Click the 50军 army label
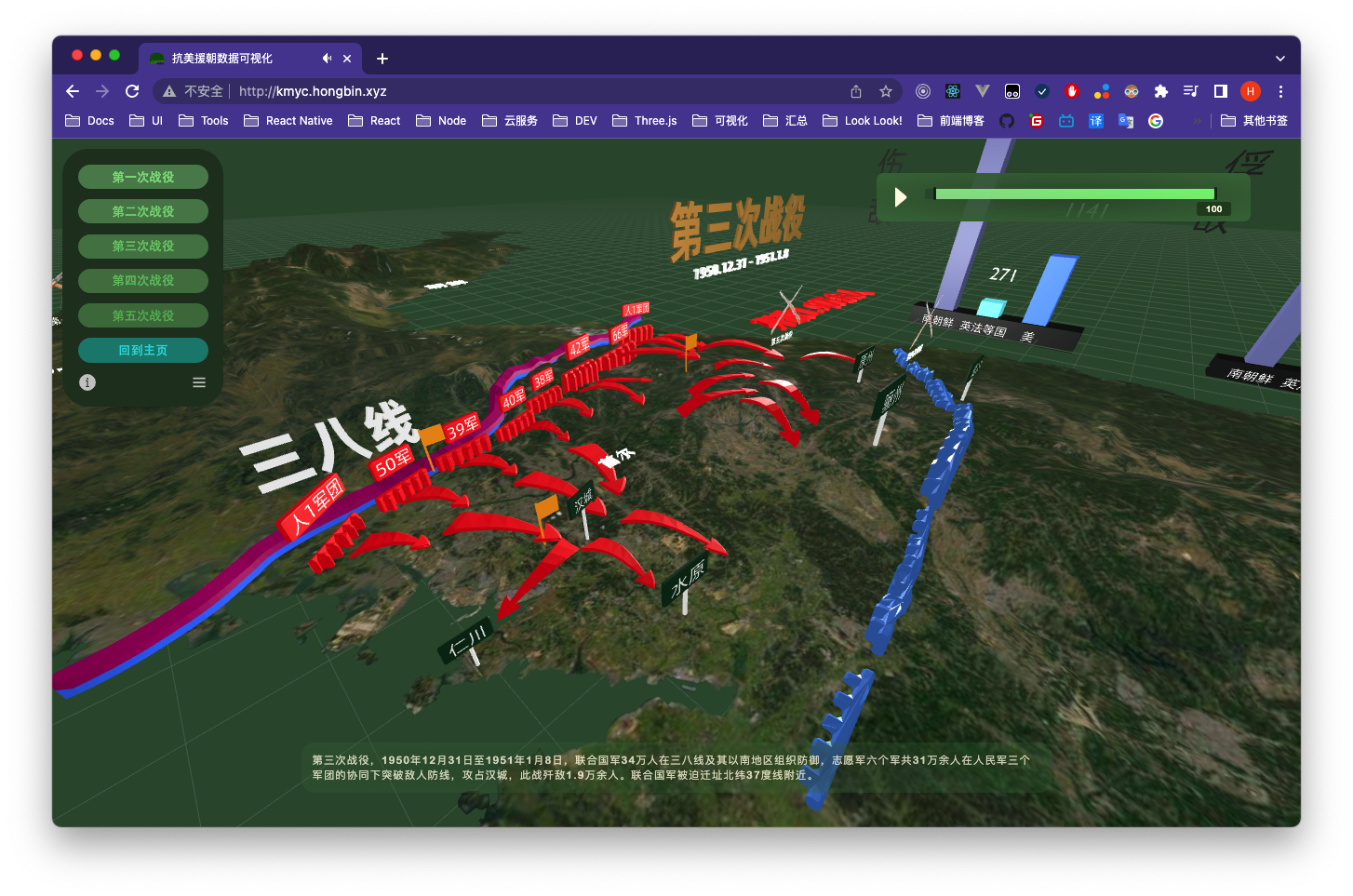Viewport: 1353px width, 896px height. pyautogui.click(x=393, y=461)
